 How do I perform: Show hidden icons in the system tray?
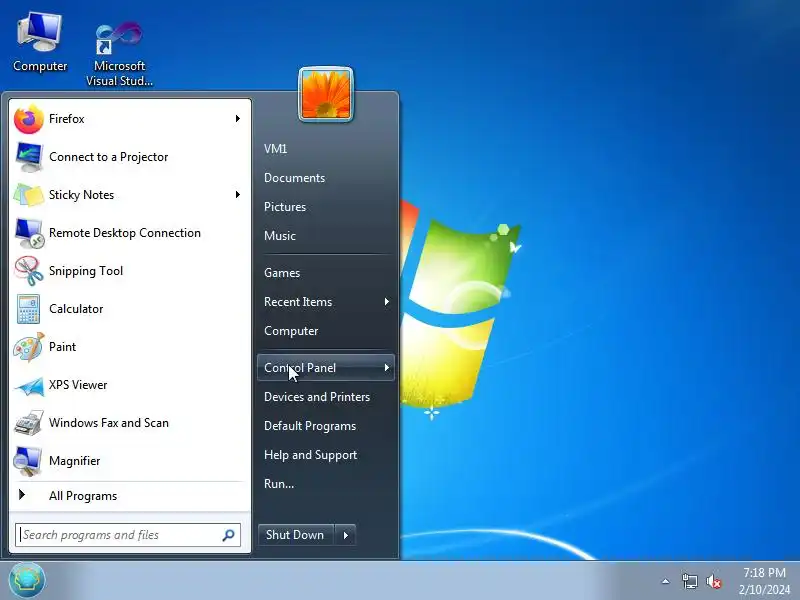pyautogui.click(x=665, y=581)
